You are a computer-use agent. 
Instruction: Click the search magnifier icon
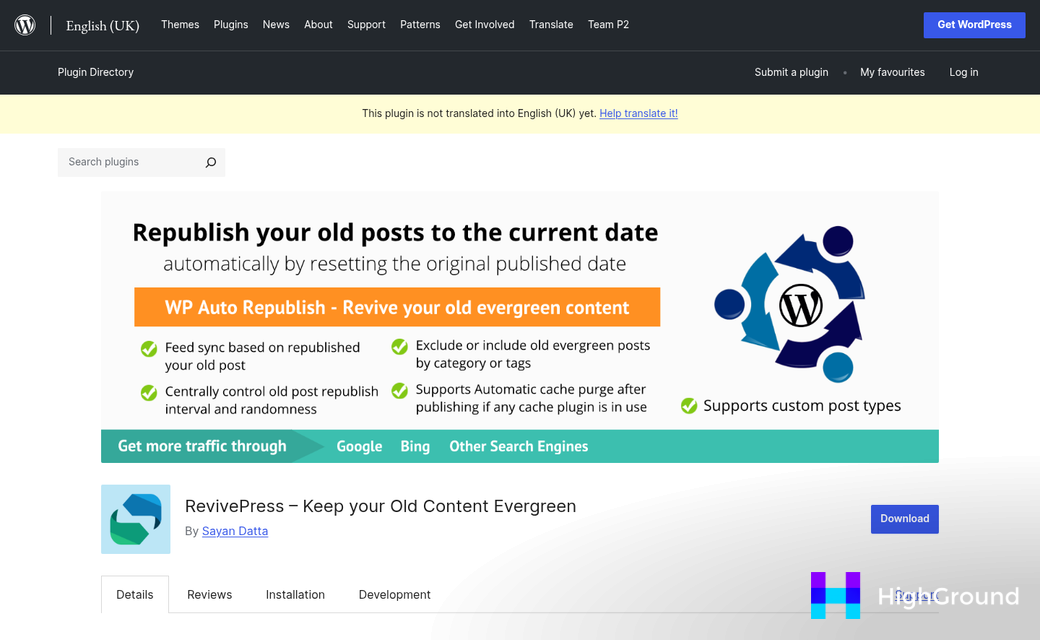210,162
